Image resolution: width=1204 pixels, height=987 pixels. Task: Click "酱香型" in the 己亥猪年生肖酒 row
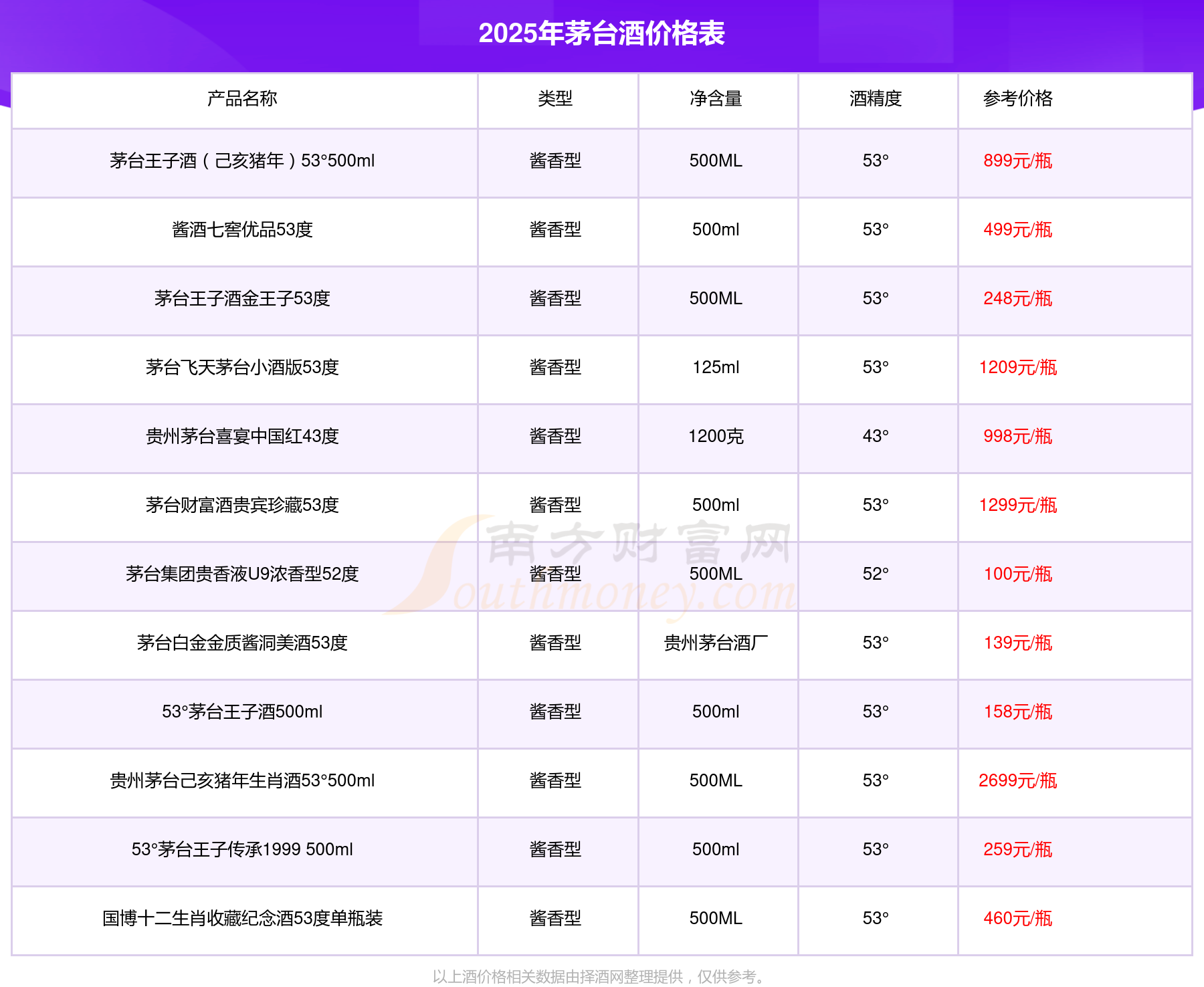(555, 780)
